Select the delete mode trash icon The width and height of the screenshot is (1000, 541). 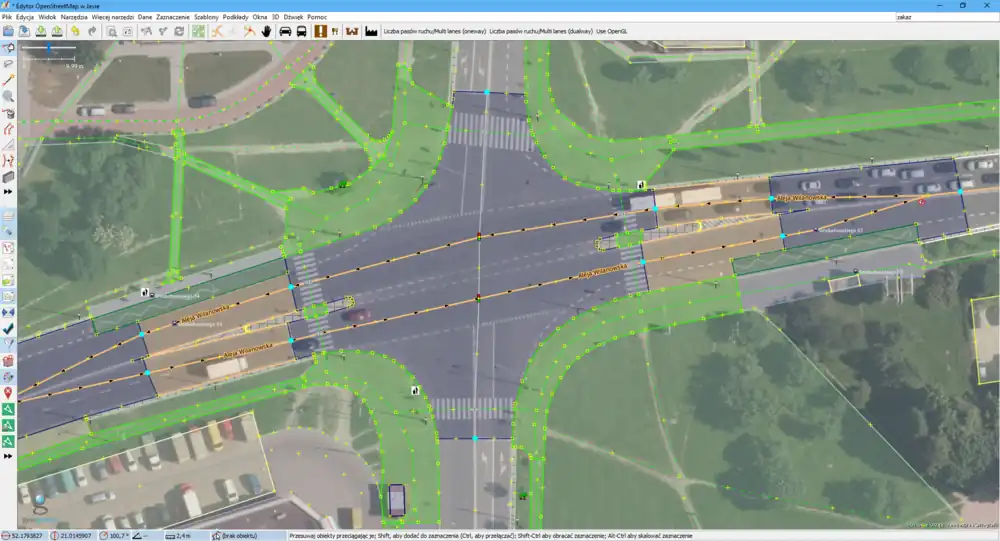(8, 113)
